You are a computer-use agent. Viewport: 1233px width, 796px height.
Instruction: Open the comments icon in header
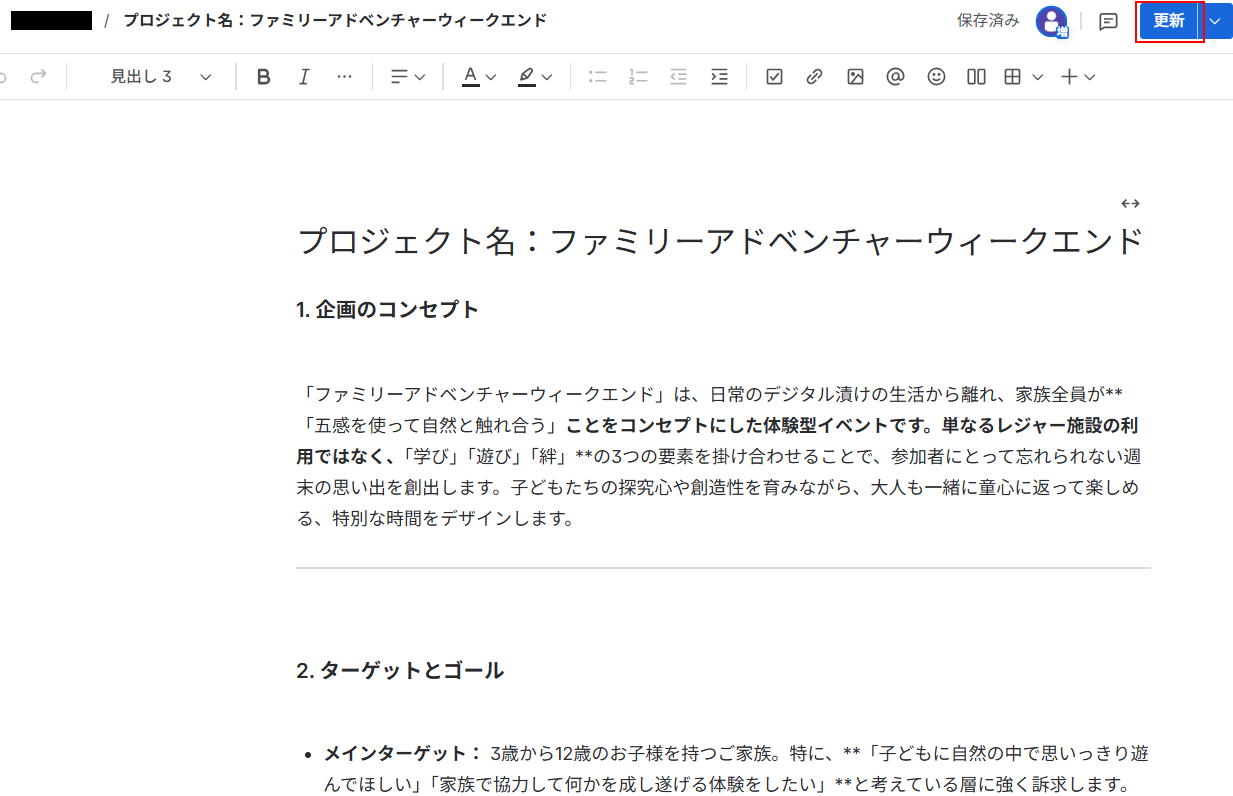pyautogui.click(x=1108, y=21)
